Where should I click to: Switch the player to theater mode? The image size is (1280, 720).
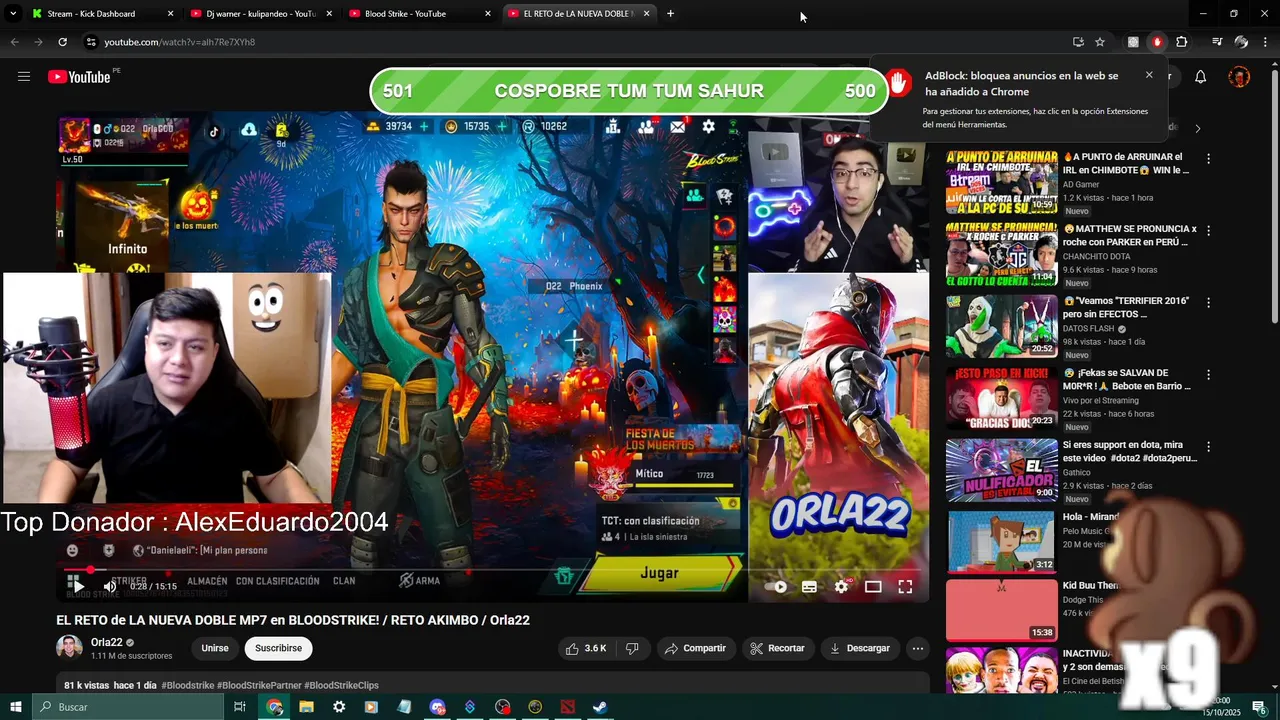(x=873, y=587)
